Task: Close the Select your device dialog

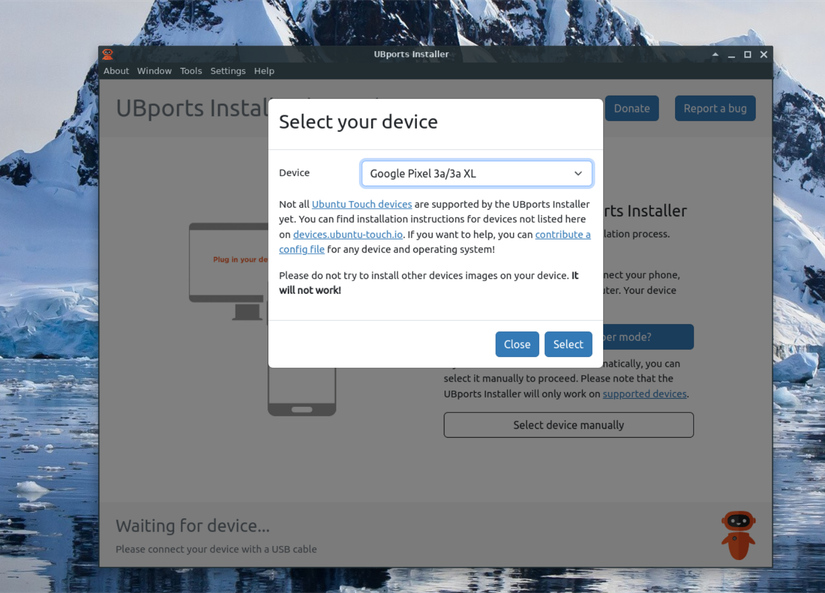Action: (x=517, y=343)
